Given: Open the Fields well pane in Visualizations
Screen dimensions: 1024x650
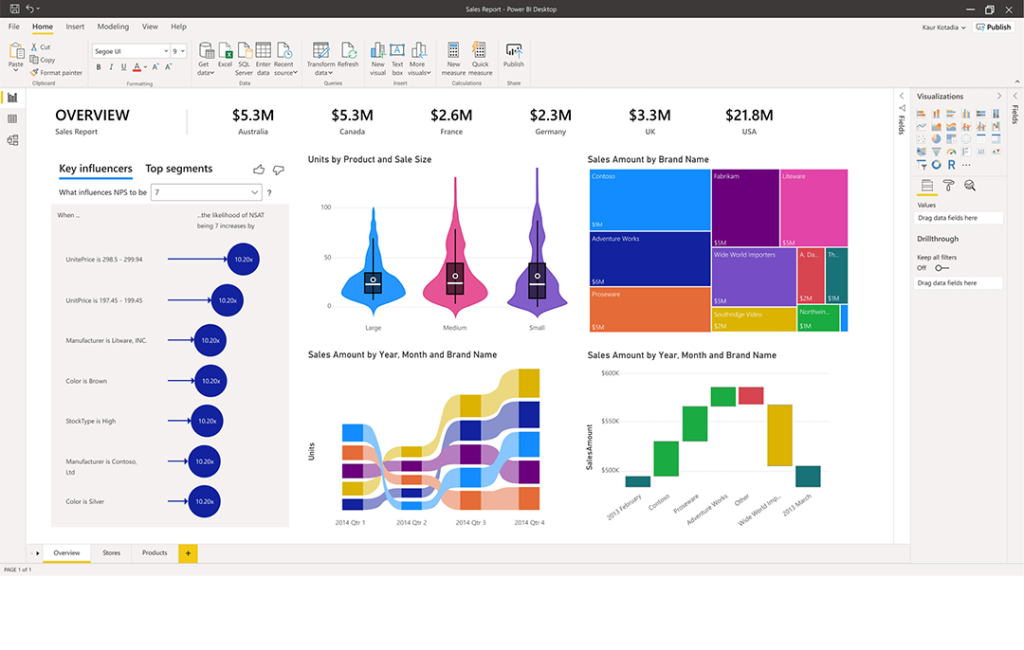Looking at the screenshot, I should (927, 186).
